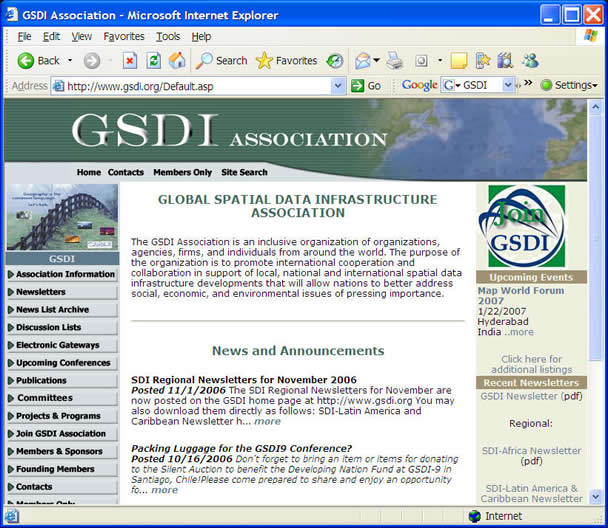Click the vertical scrollbar thumb

coord(596,237)
